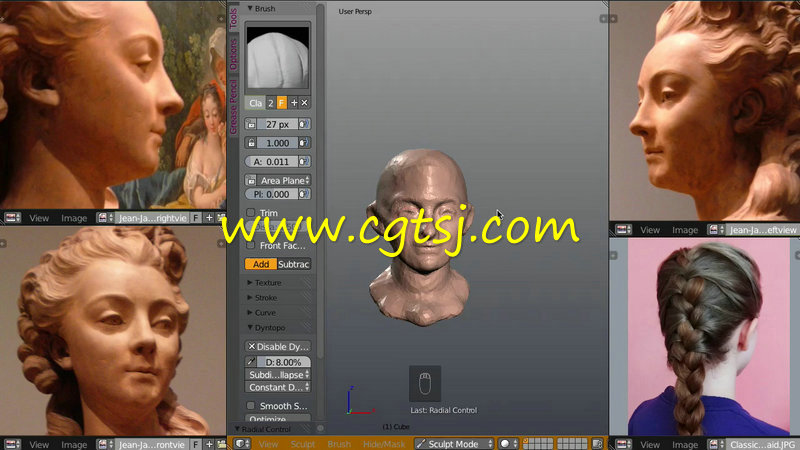The image size is (800, 450).
Task: Open the Subdivide Collapse dropdown
Action: tap(278, 374)
